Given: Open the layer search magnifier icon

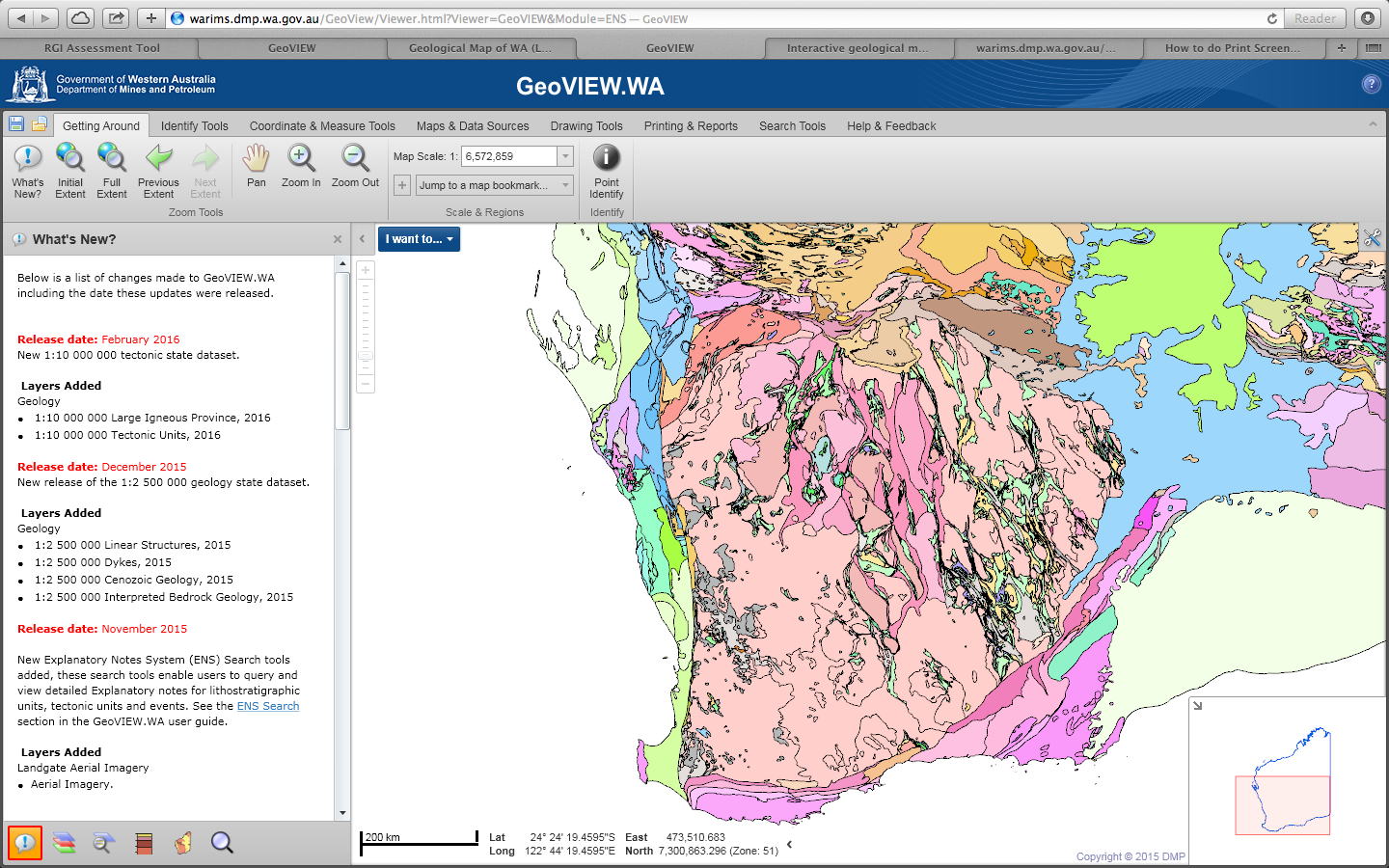Looking at the screenshot, I should [x=103, y=843].
